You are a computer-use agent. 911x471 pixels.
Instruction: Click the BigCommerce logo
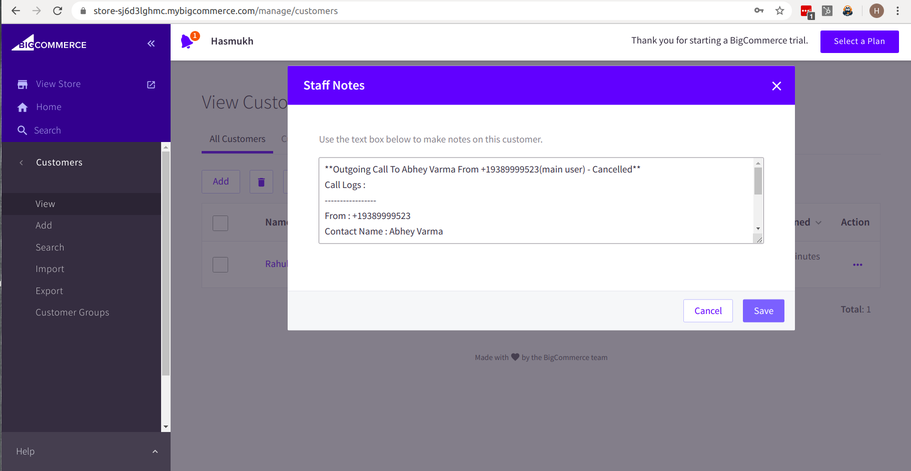point(49,43)
